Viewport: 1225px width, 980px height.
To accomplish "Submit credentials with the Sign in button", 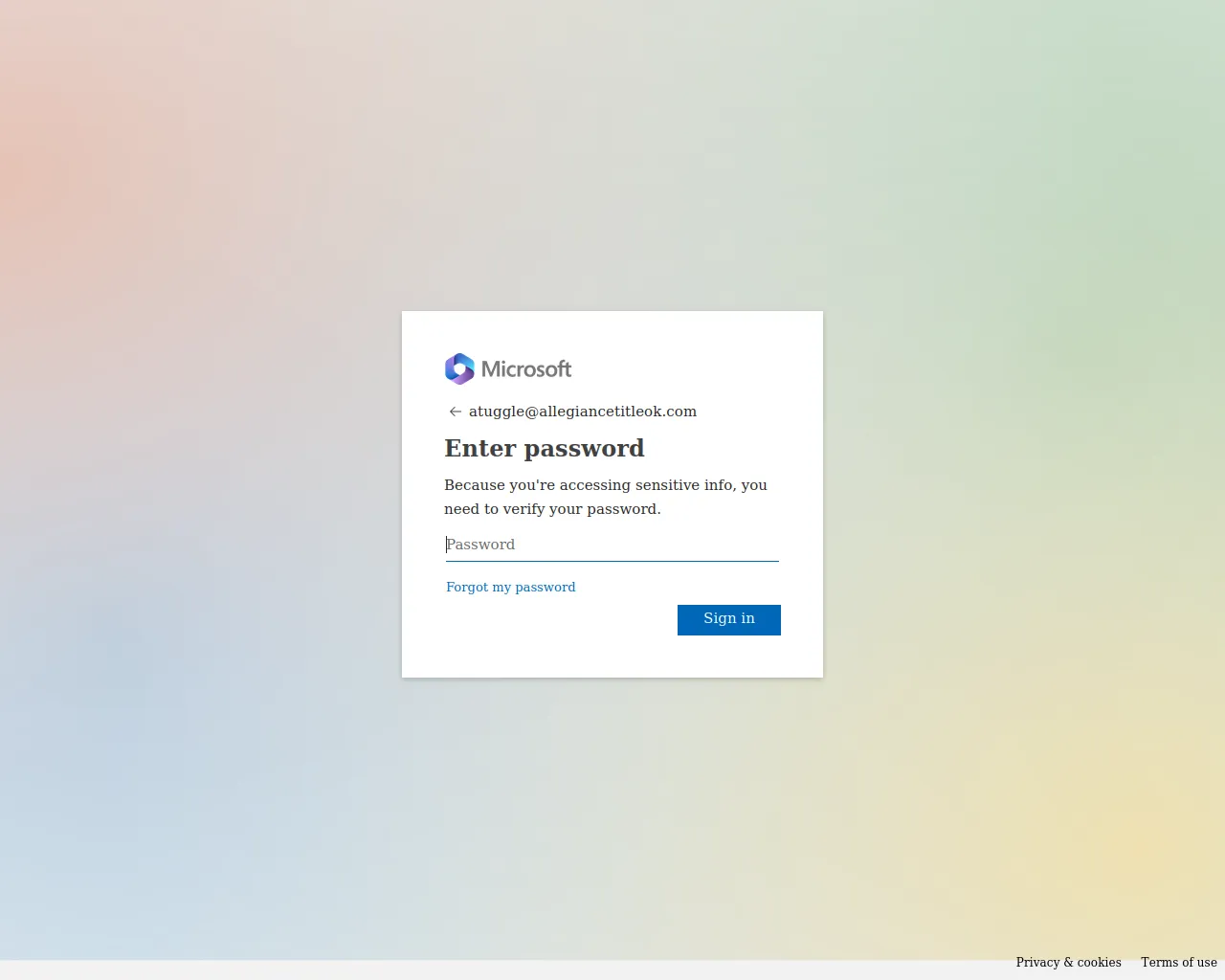I will pos(729,619).
